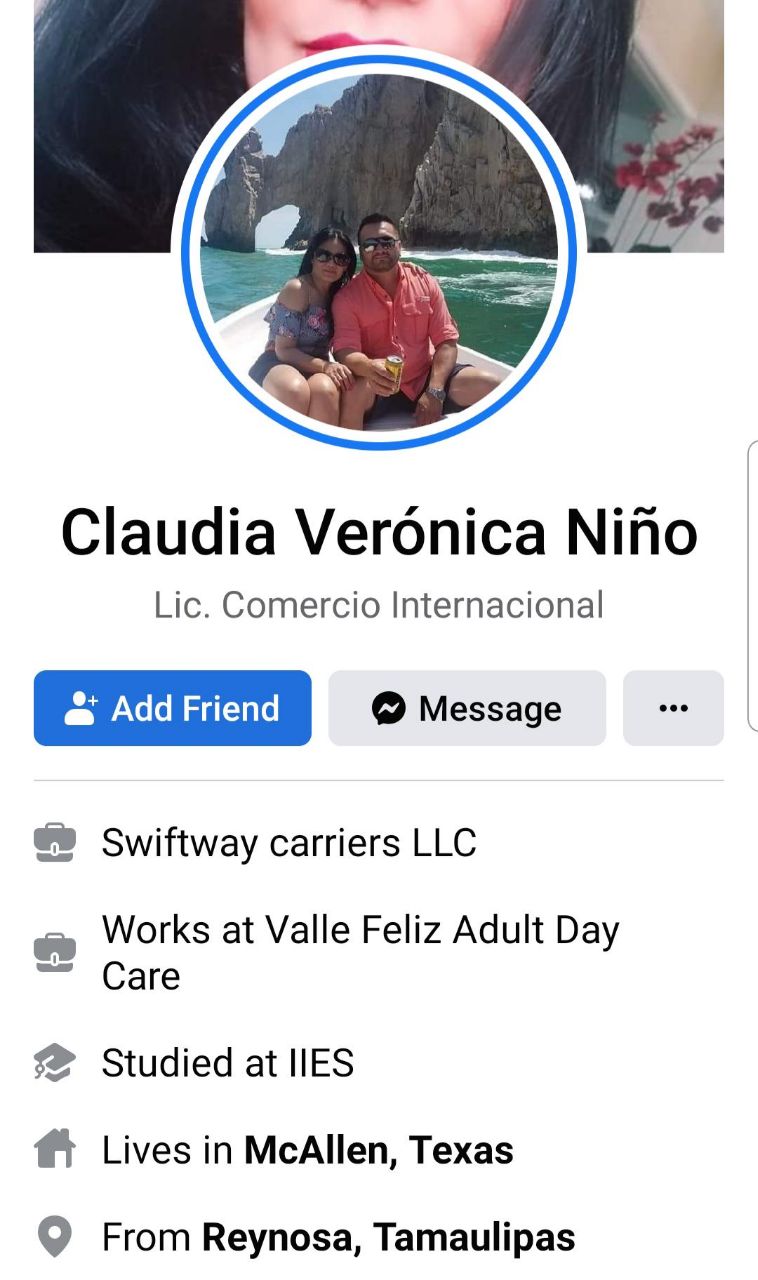Click the Lic. Comercio Internacional bio text
Screen dimensions: 758x1280
[379, 605]
